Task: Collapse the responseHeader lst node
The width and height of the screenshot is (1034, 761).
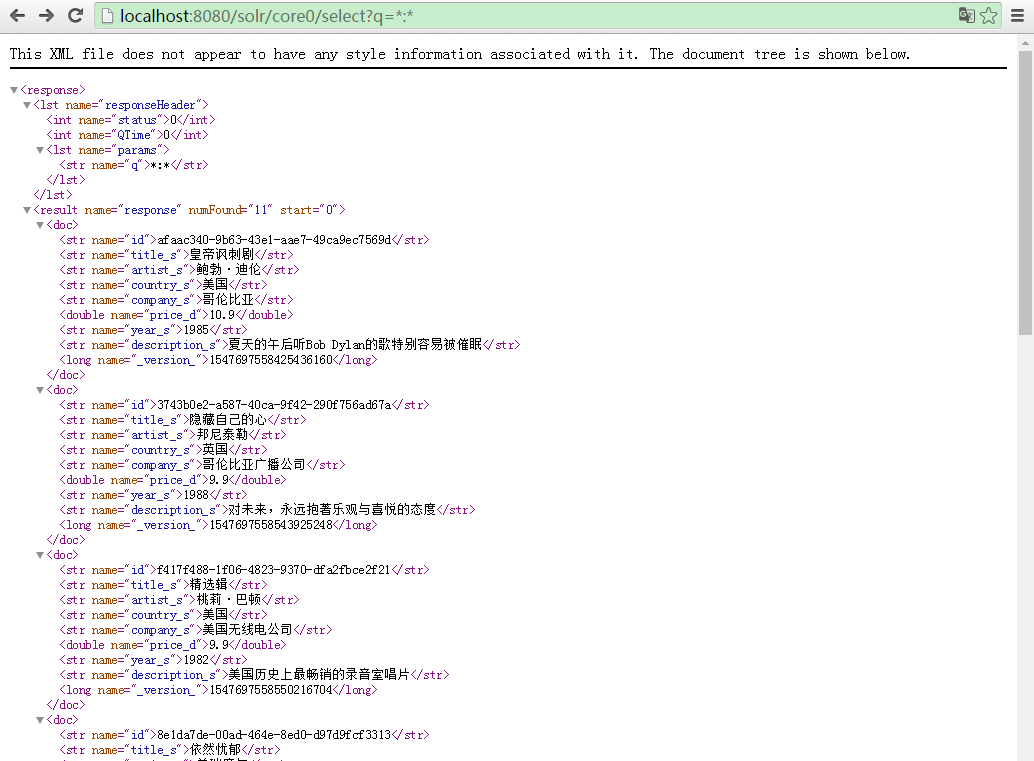Action: (28, 105)
